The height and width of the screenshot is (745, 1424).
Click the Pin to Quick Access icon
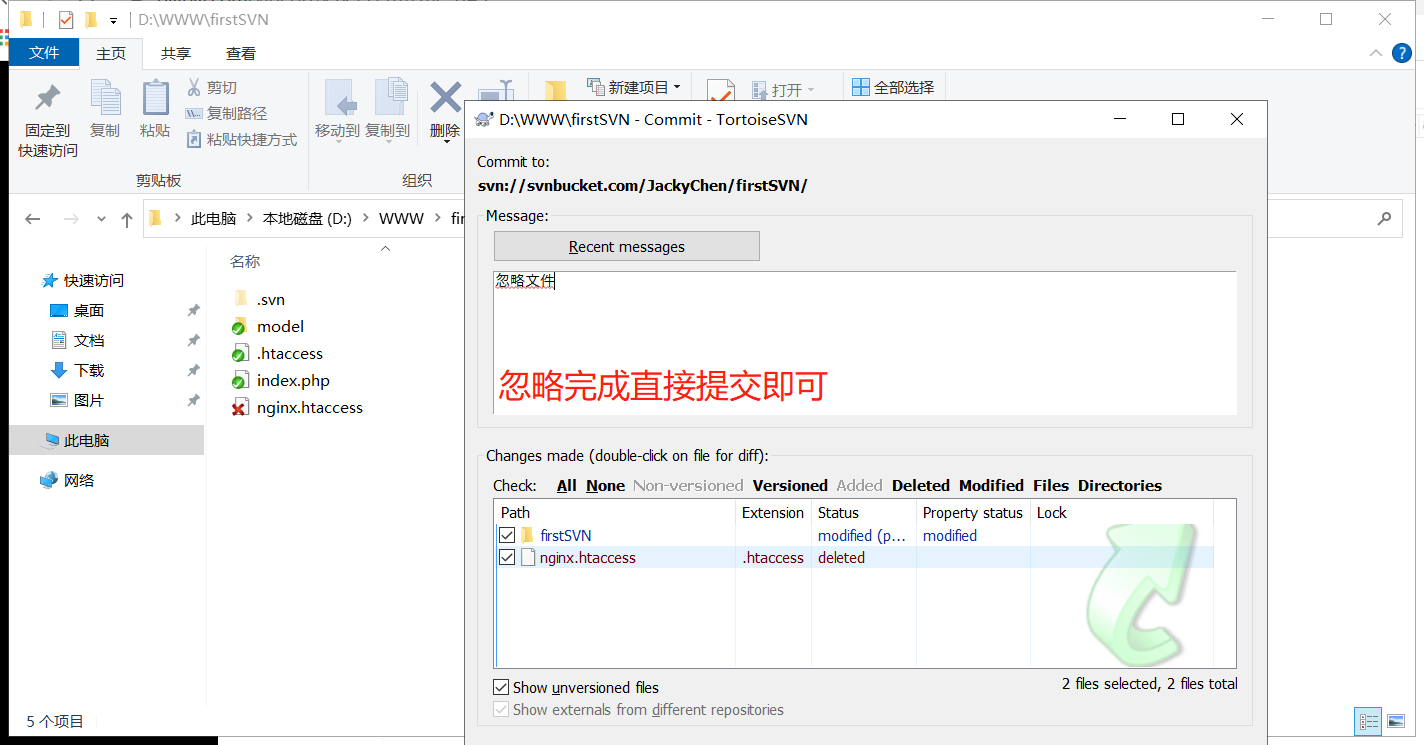[x=47, y=98]
